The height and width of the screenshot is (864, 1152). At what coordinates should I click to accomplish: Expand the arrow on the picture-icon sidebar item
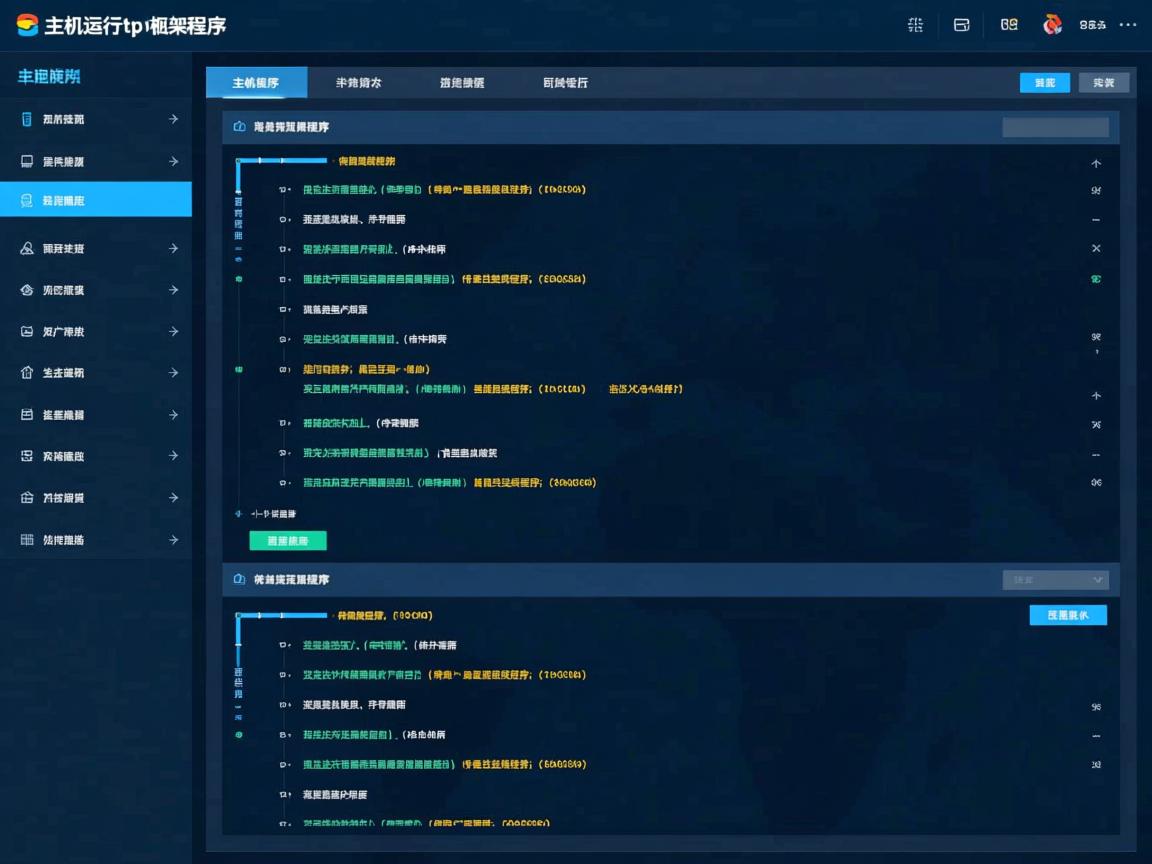coord(173,331)
